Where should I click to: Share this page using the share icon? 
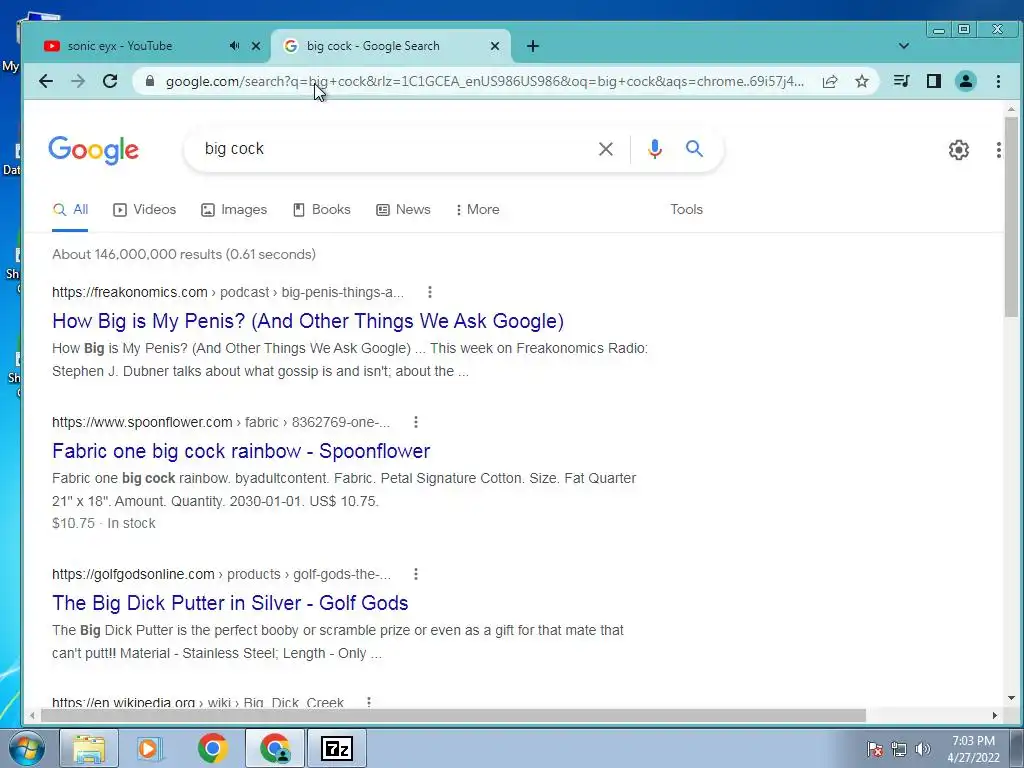tap(830, 81)
